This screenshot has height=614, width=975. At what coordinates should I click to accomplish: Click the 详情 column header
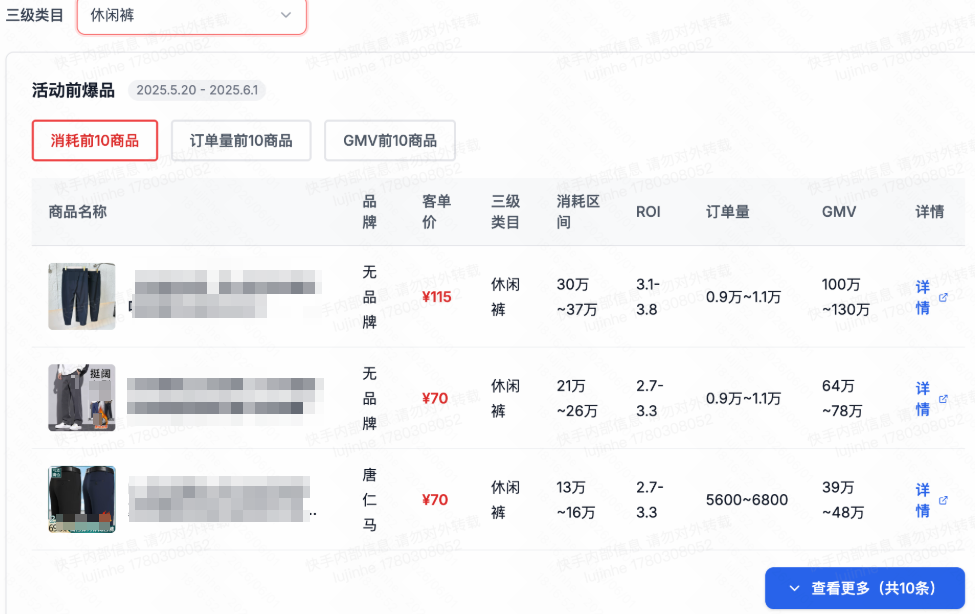tap(930, 212)
